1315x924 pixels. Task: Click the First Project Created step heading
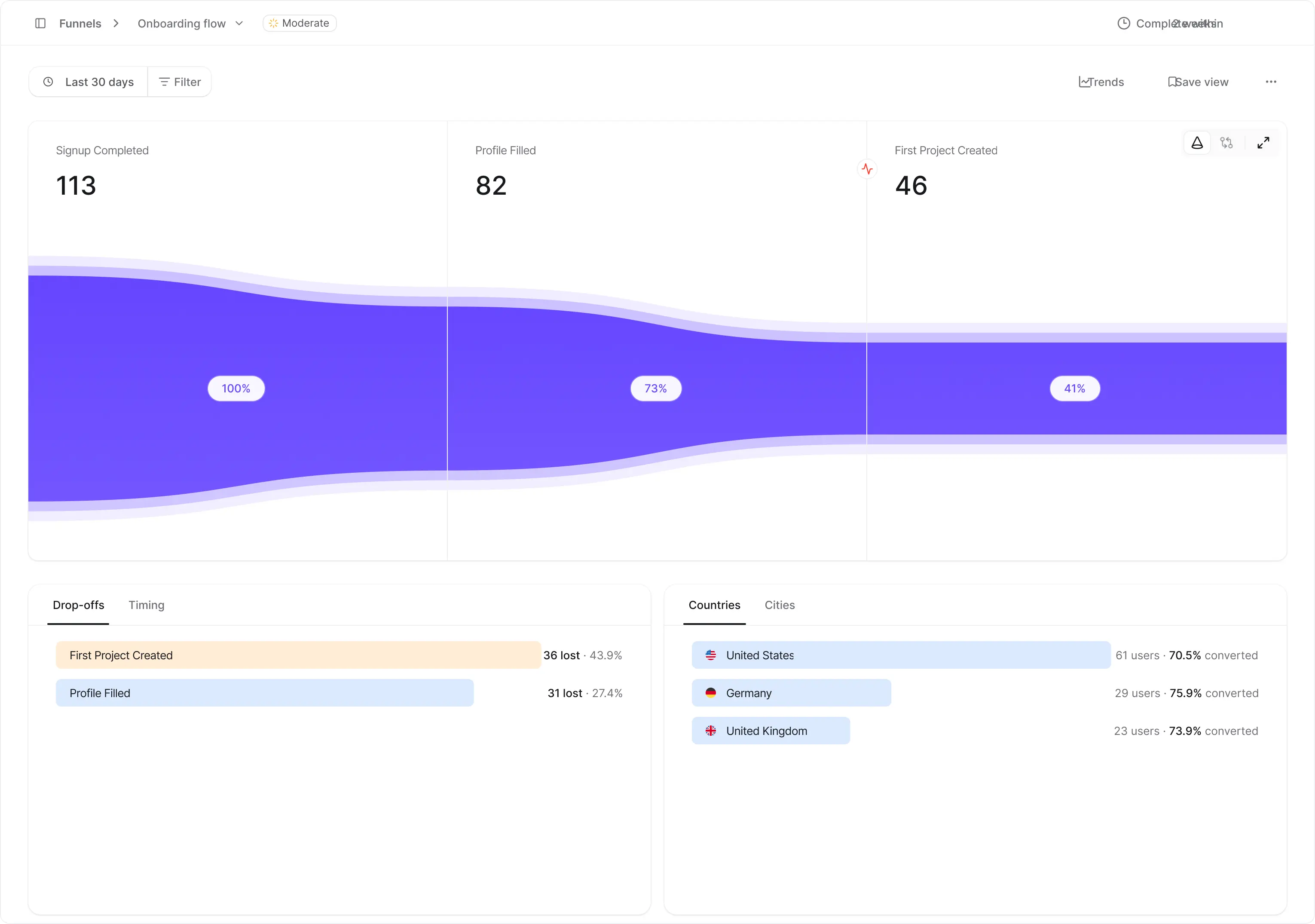pyautogui.click(x=946, y=151)
